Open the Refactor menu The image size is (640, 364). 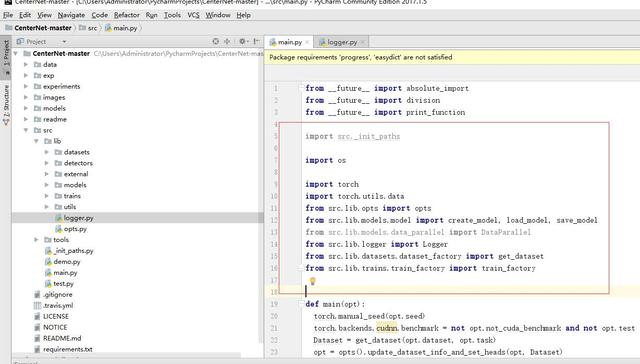[127, 15]
